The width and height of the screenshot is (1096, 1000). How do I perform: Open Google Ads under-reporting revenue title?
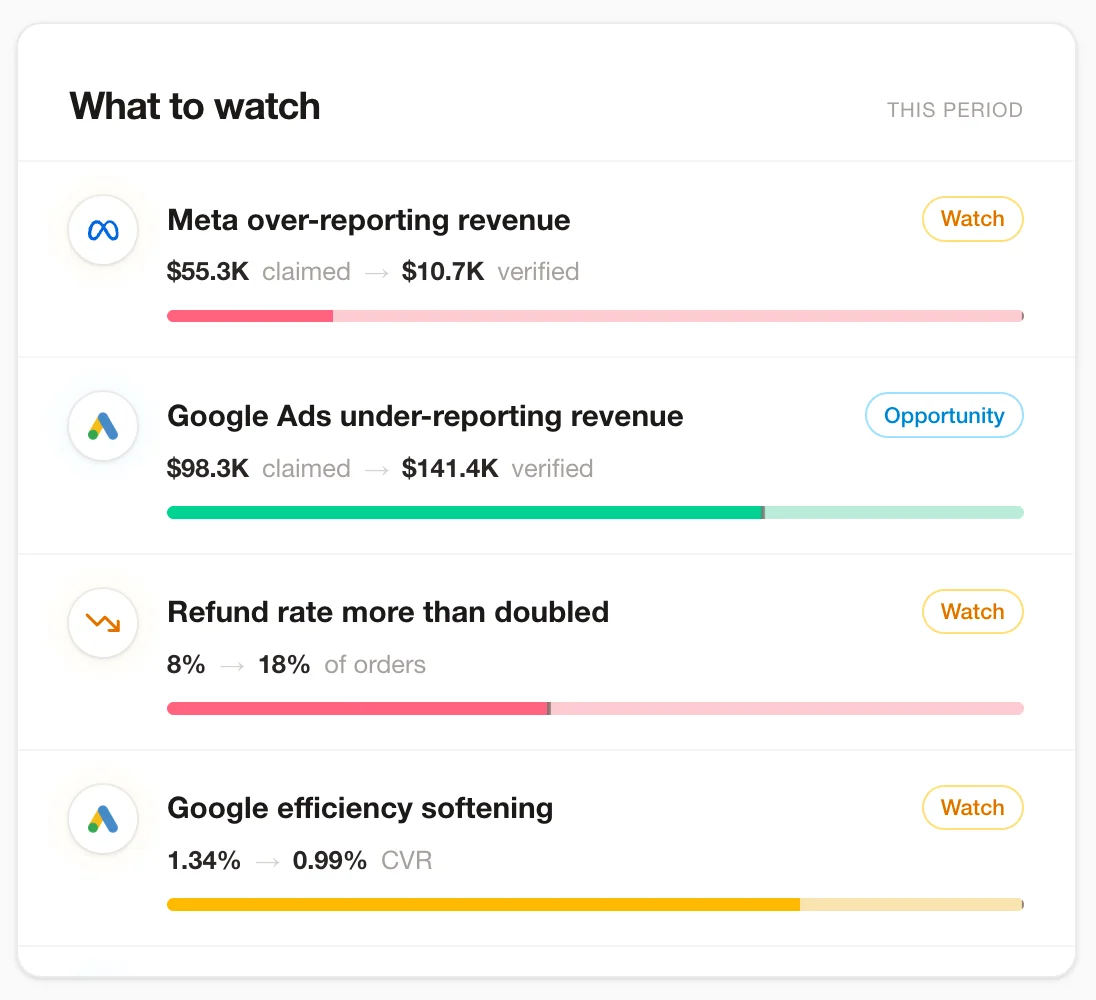[x=425, y=416]
